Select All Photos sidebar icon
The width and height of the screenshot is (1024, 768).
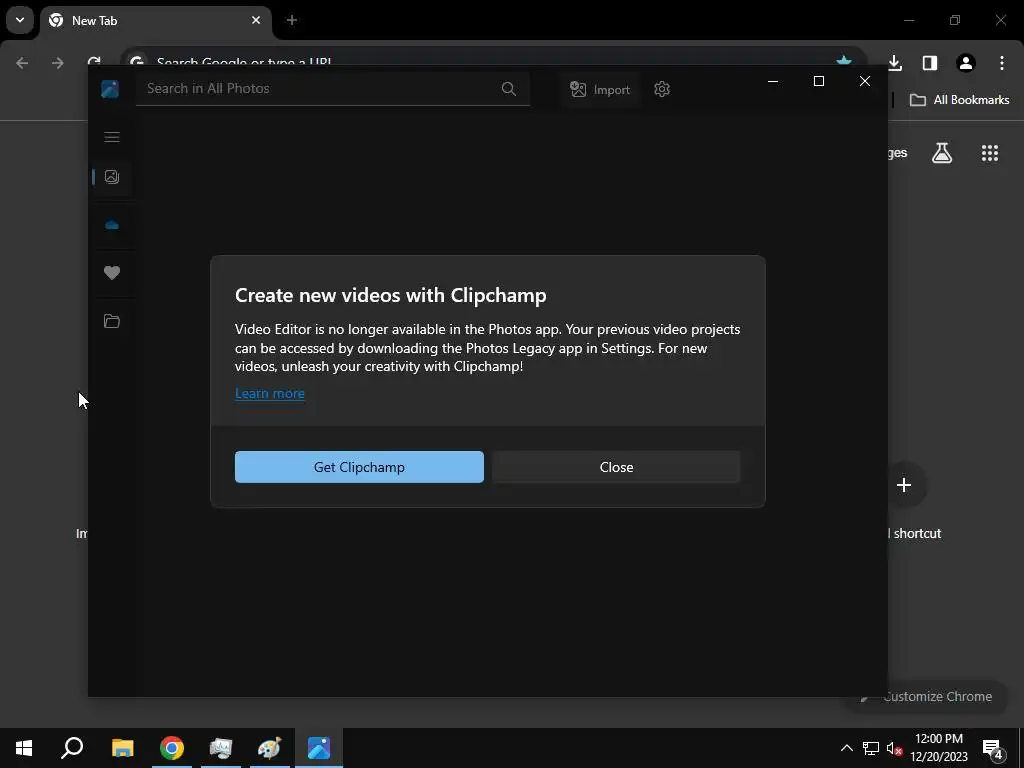pyautogui.click(x=112, y=176)
